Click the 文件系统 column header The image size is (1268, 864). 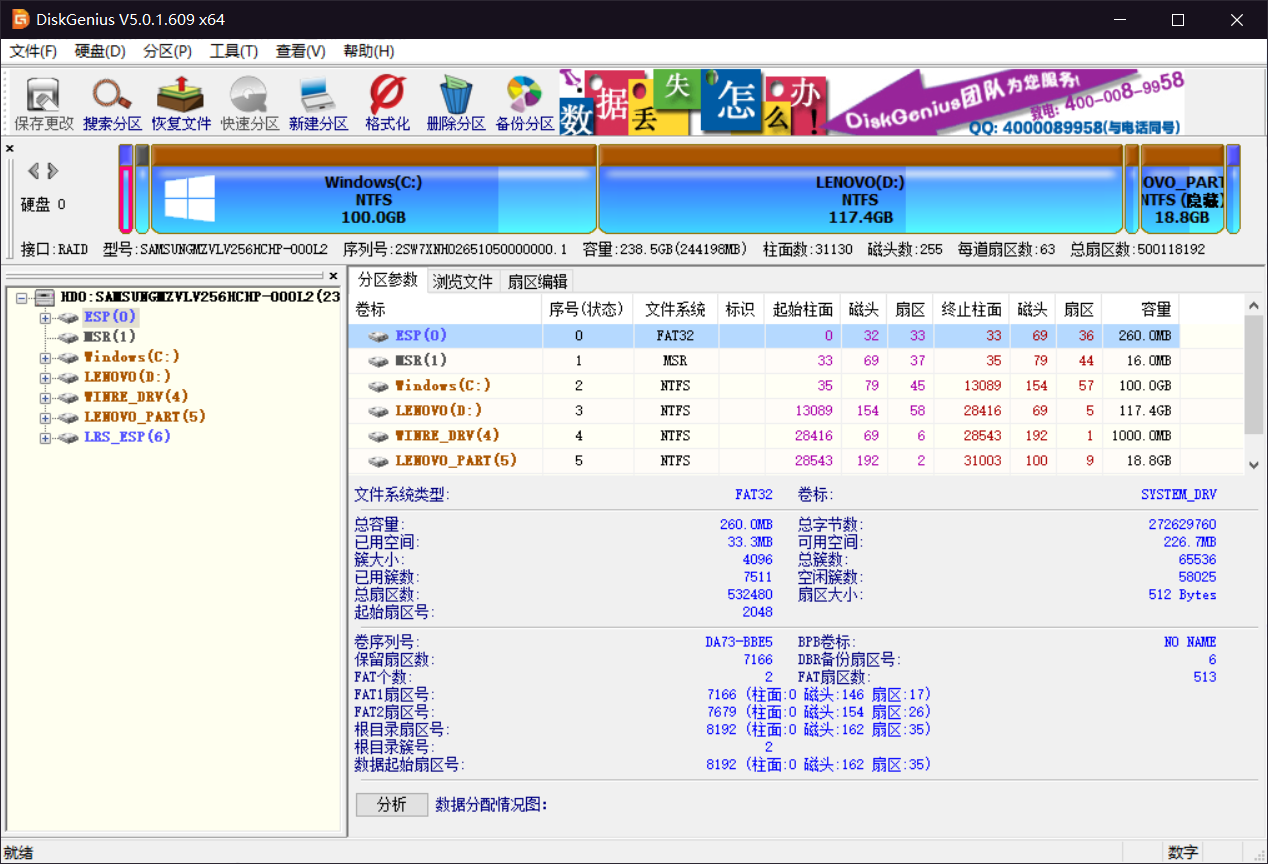tap(675, 309)
